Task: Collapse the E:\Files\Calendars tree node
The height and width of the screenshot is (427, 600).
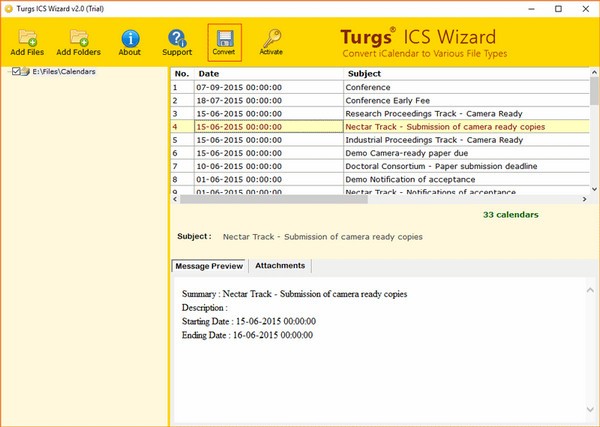Action: click(x=6, y=72)
